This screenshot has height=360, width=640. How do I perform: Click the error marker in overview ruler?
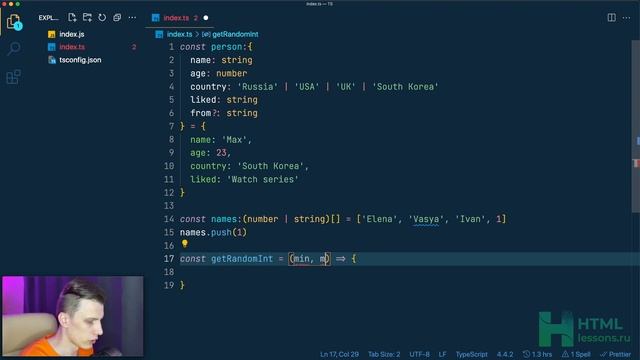(636, 163)
